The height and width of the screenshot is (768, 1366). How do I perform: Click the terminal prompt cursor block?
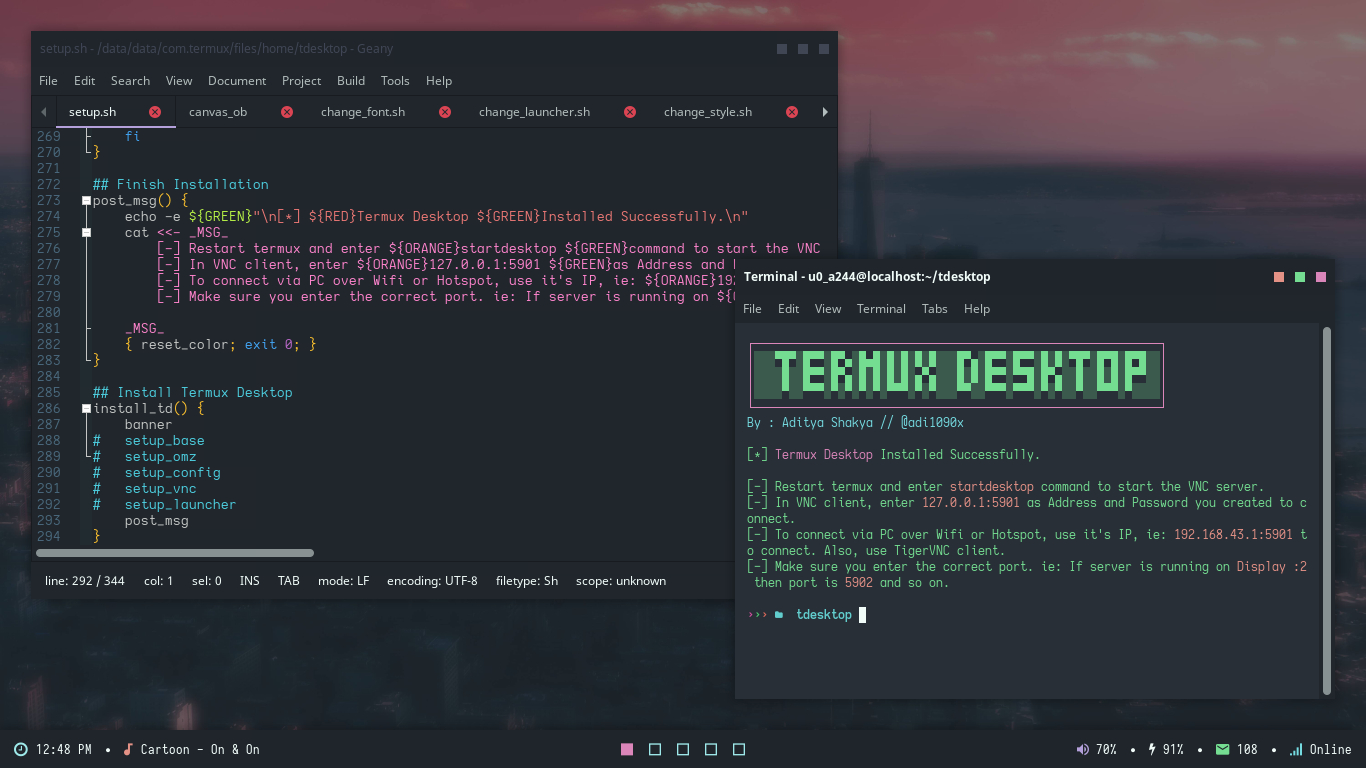pyautogui.click(x=862, y=615)
